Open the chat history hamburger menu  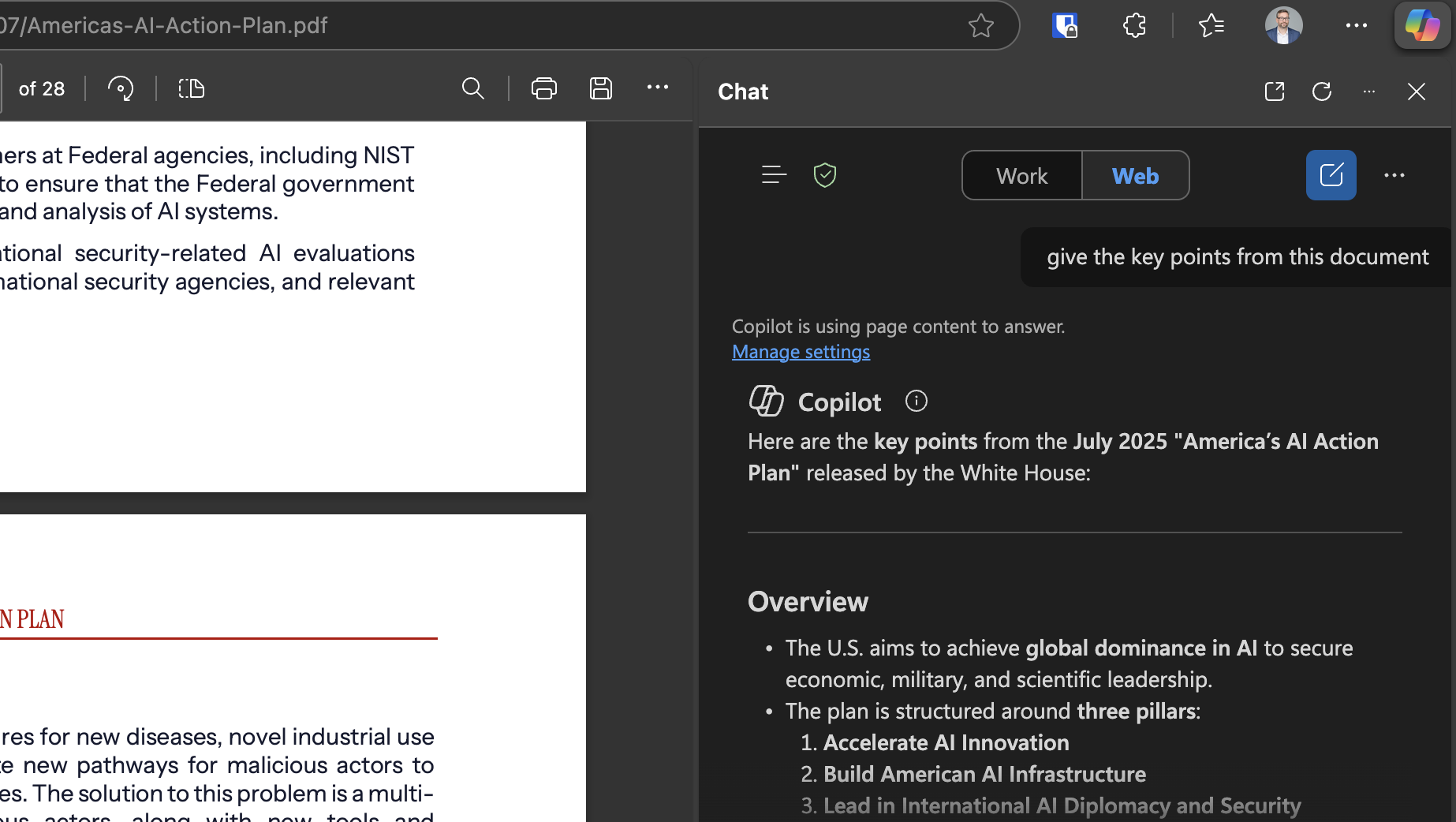click(775, 174)
